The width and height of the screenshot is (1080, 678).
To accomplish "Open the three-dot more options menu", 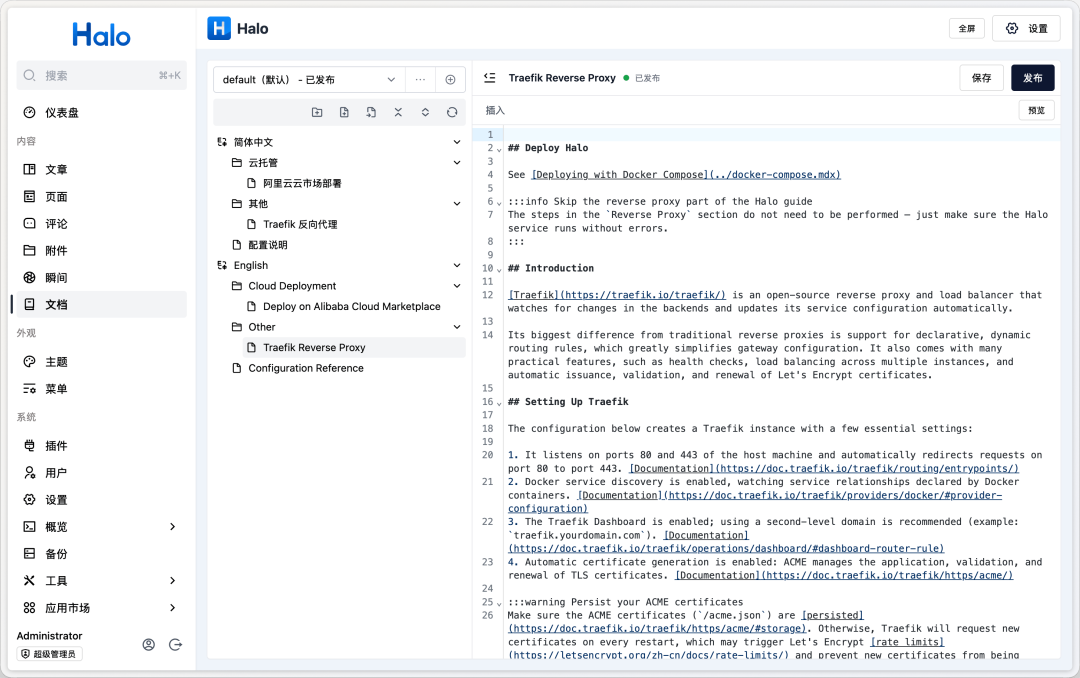I will tap(420, 79).
